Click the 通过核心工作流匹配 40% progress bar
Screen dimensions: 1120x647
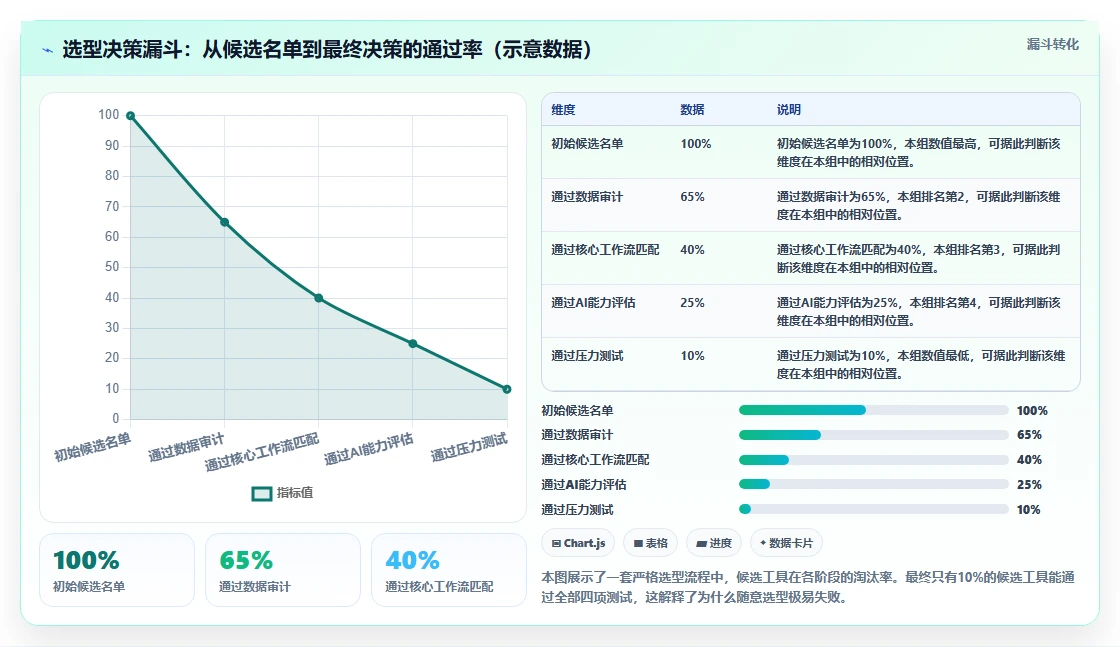[874, 460]
